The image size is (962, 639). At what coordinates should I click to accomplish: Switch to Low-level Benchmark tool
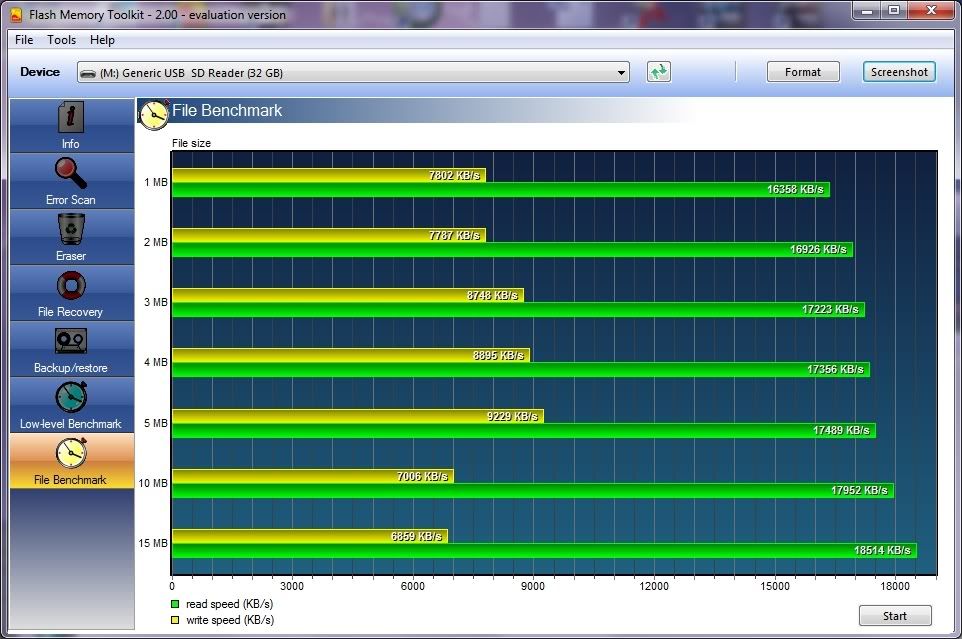pos(70,398)
